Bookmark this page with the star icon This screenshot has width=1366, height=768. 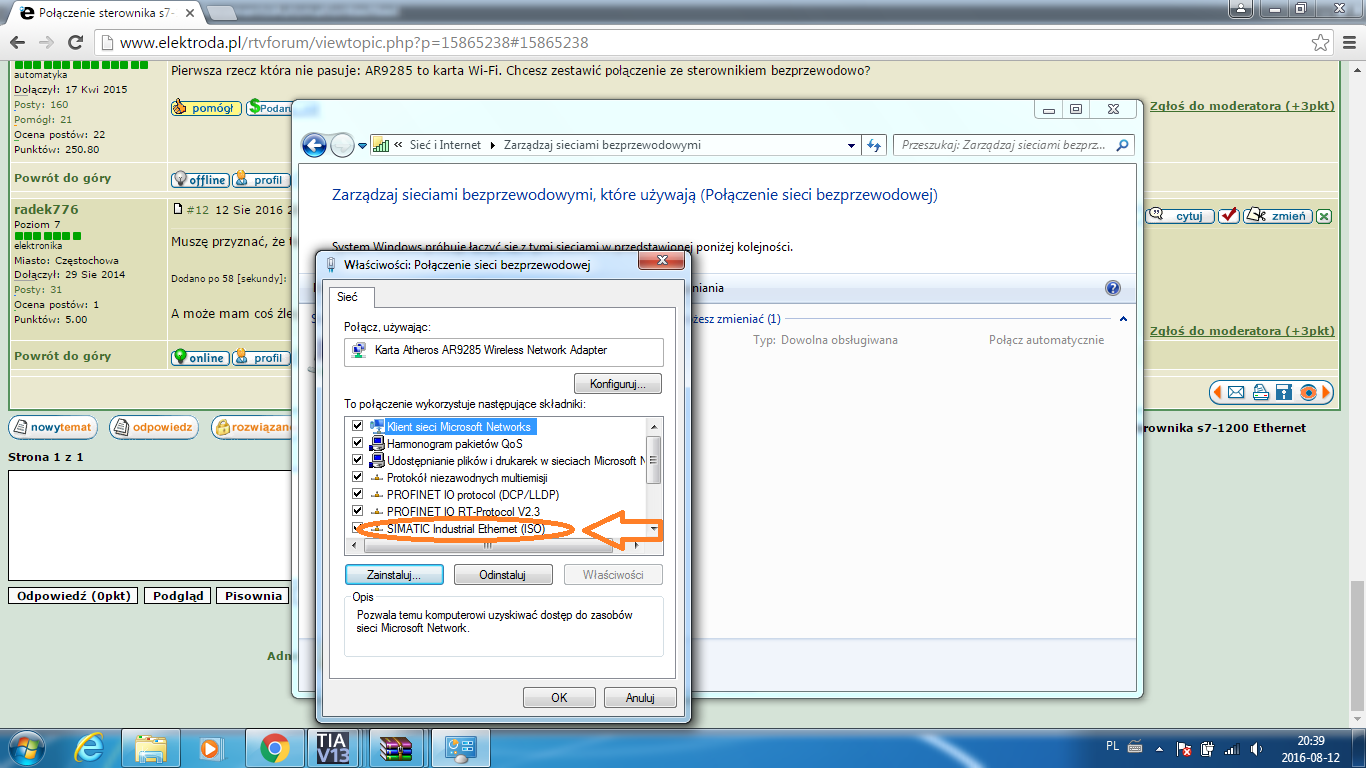tap(1320, 43)
